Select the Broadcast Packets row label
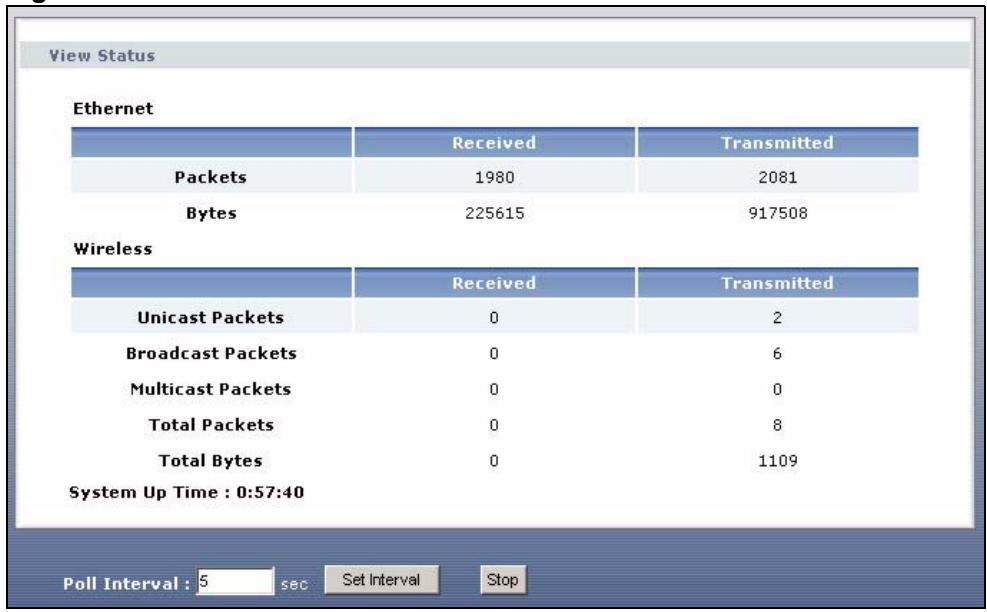This screenshot has width=987, height=612. 211,353
